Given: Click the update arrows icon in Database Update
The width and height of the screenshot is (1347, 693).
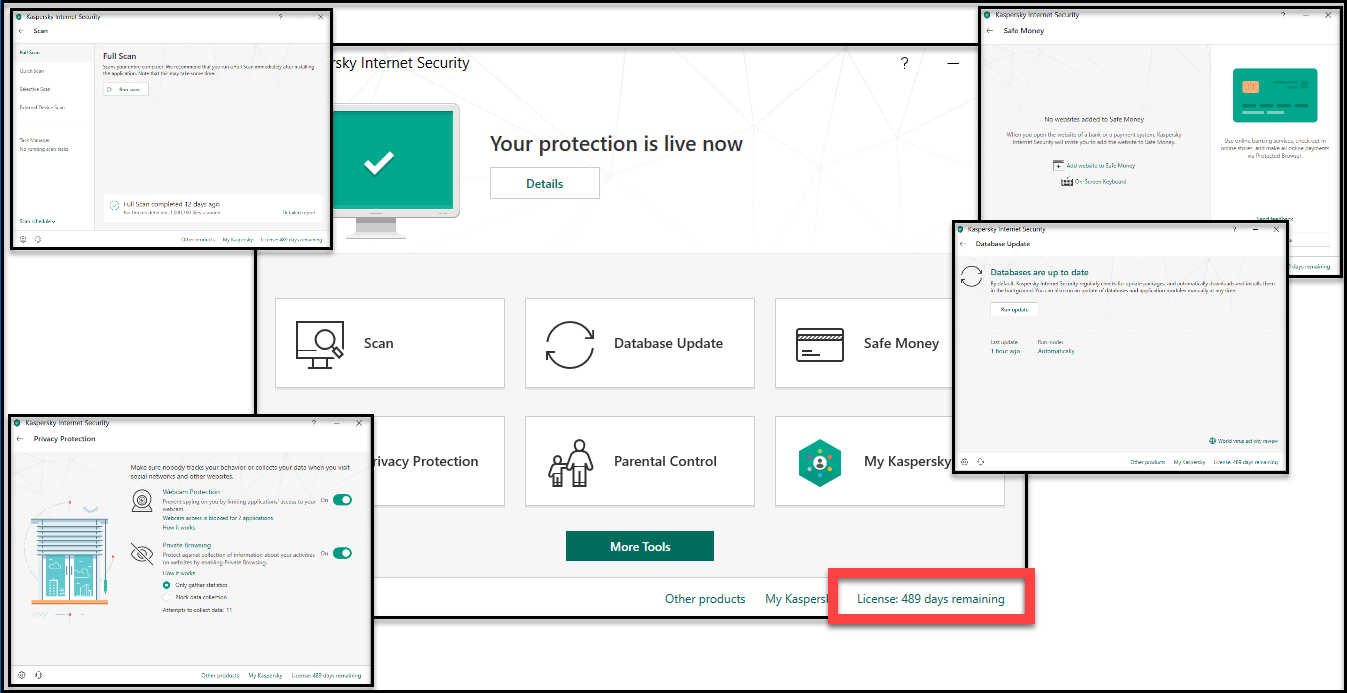Looking at the screenshot, I should pyautogui.click(x=971, y=277).
